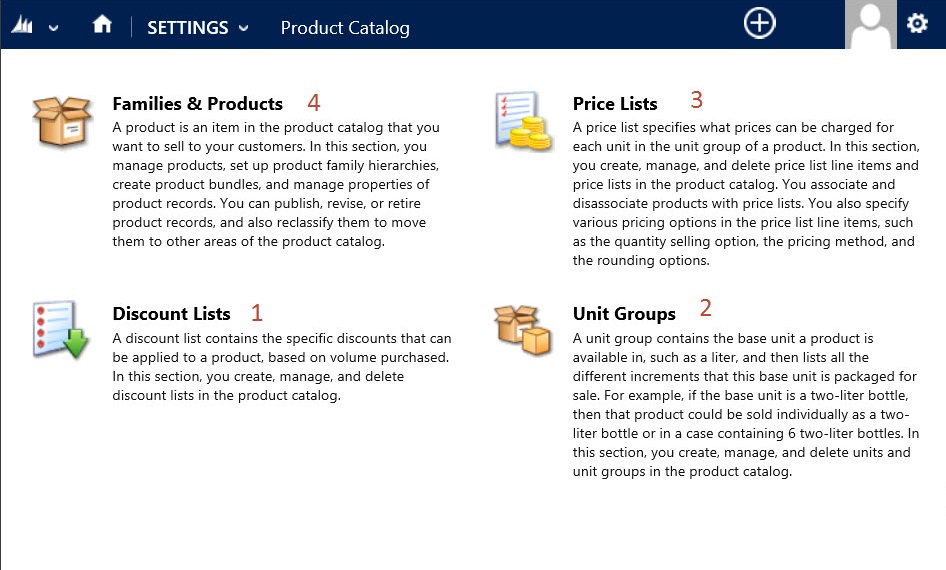Open the SETTINGS navigation menu label
The width and height of the screenshot is (946, 570).
point(187,28)
